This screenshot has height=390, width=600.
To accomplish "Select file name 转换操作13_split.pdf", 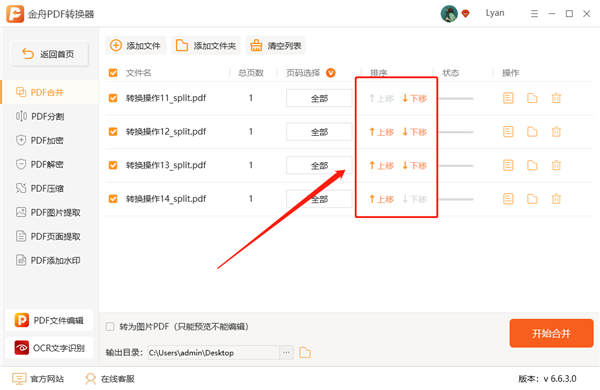I will (x=166, y=165).
